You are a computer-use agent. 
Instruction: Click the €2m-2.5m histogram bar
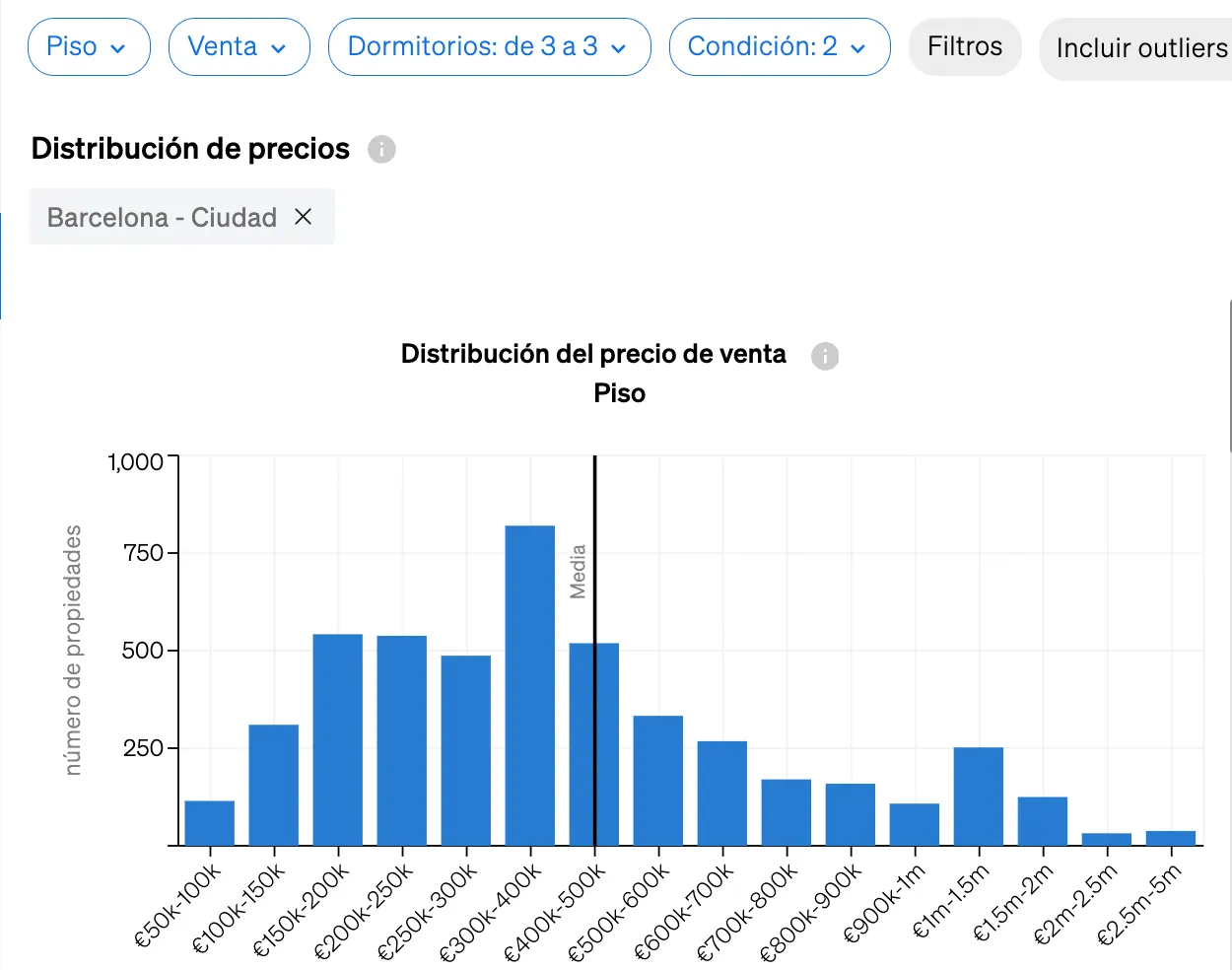[1107, 839]
